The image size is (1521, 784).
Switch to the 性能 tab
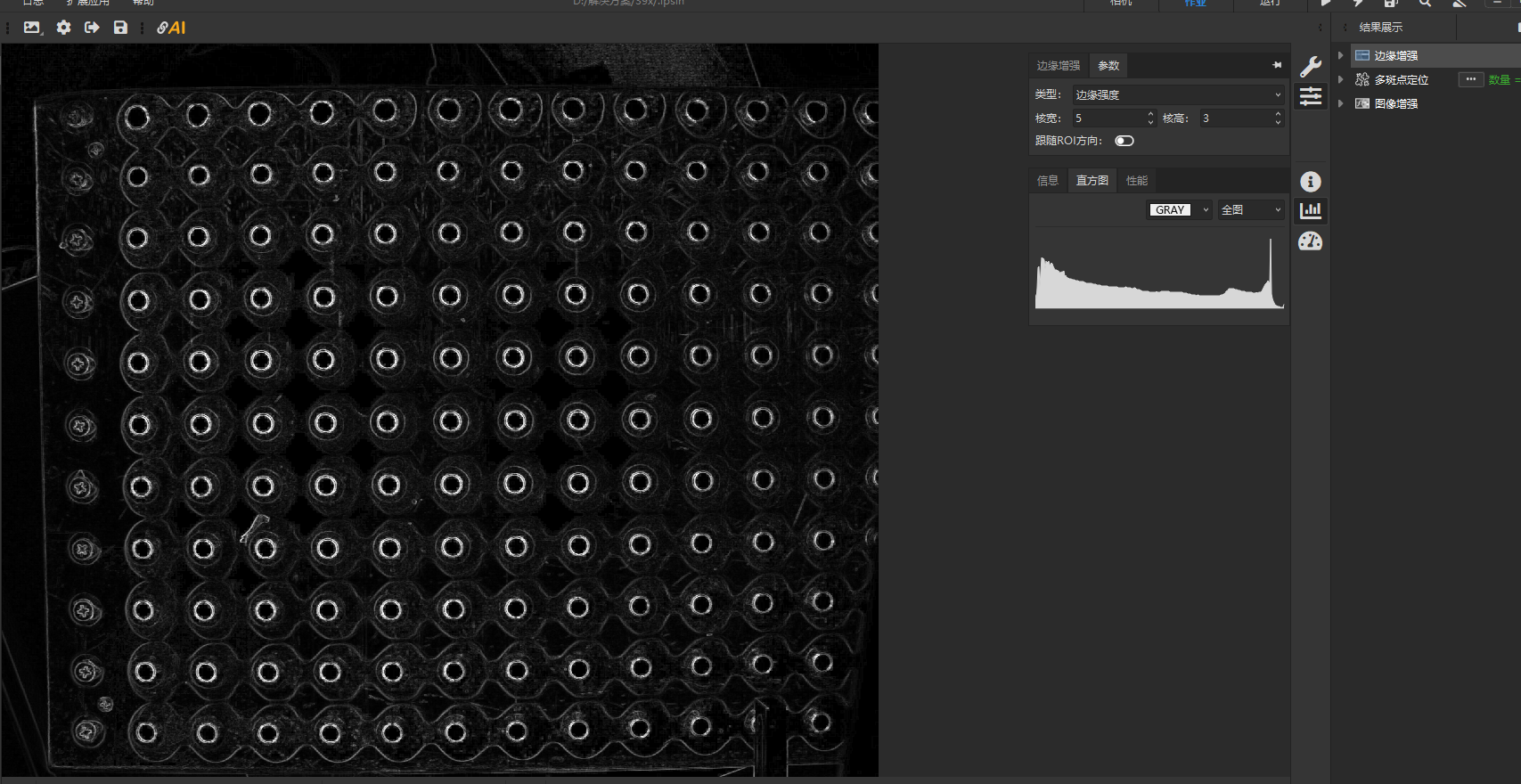[1136, 181]
